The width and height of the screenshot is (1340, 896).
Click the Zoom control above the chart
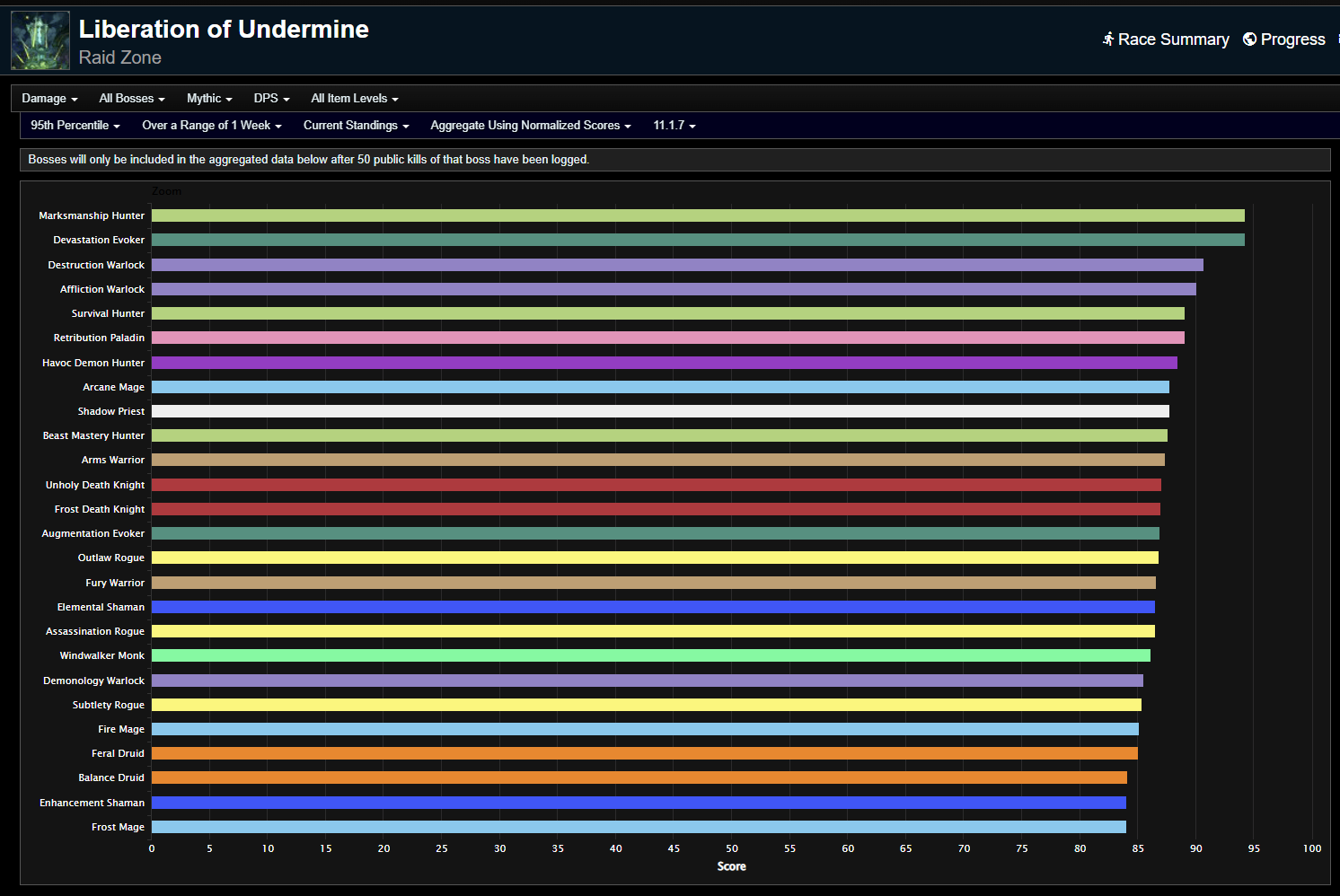tap(167, 191)
